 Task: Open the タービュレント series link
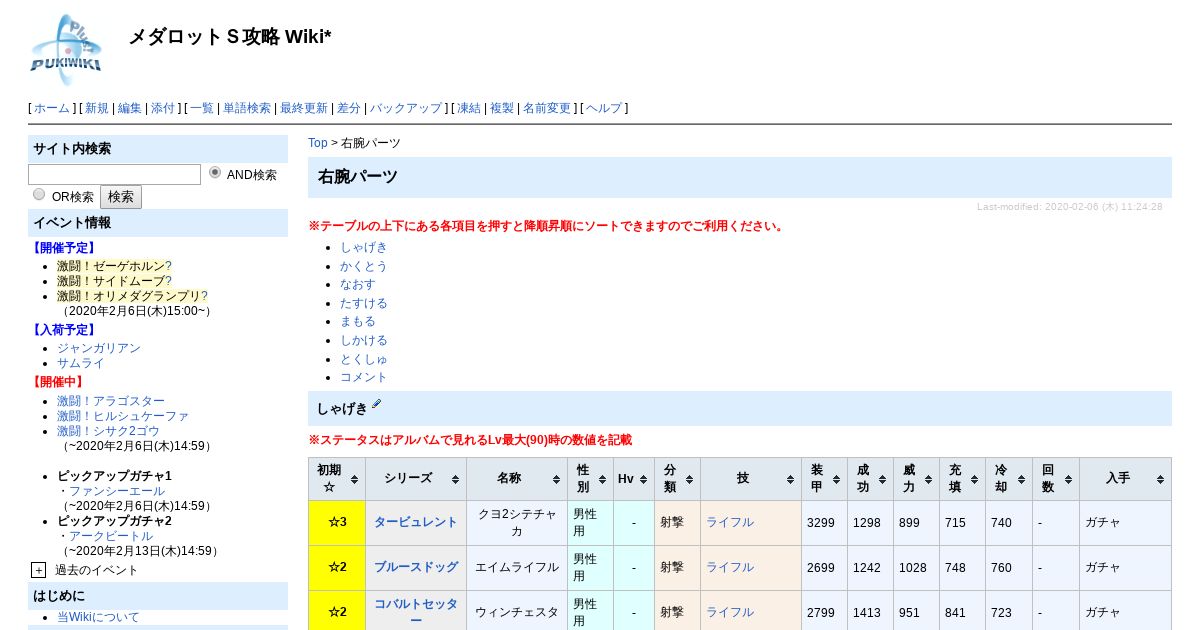click(416, 522)
